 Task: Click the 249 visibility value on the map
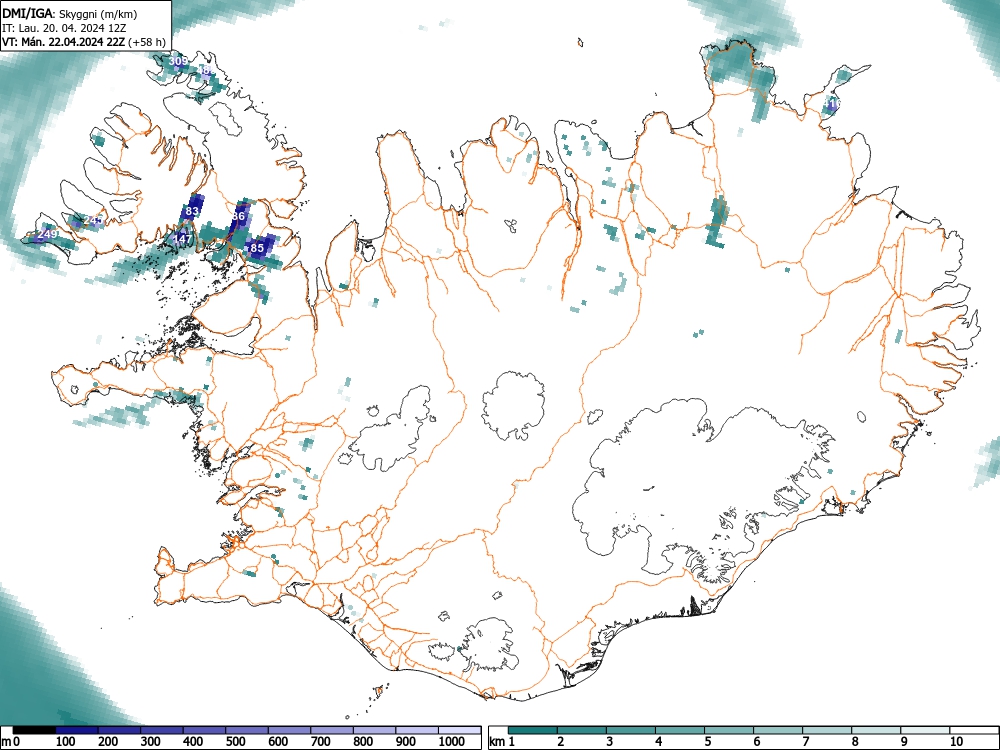[x=48, y=234]
